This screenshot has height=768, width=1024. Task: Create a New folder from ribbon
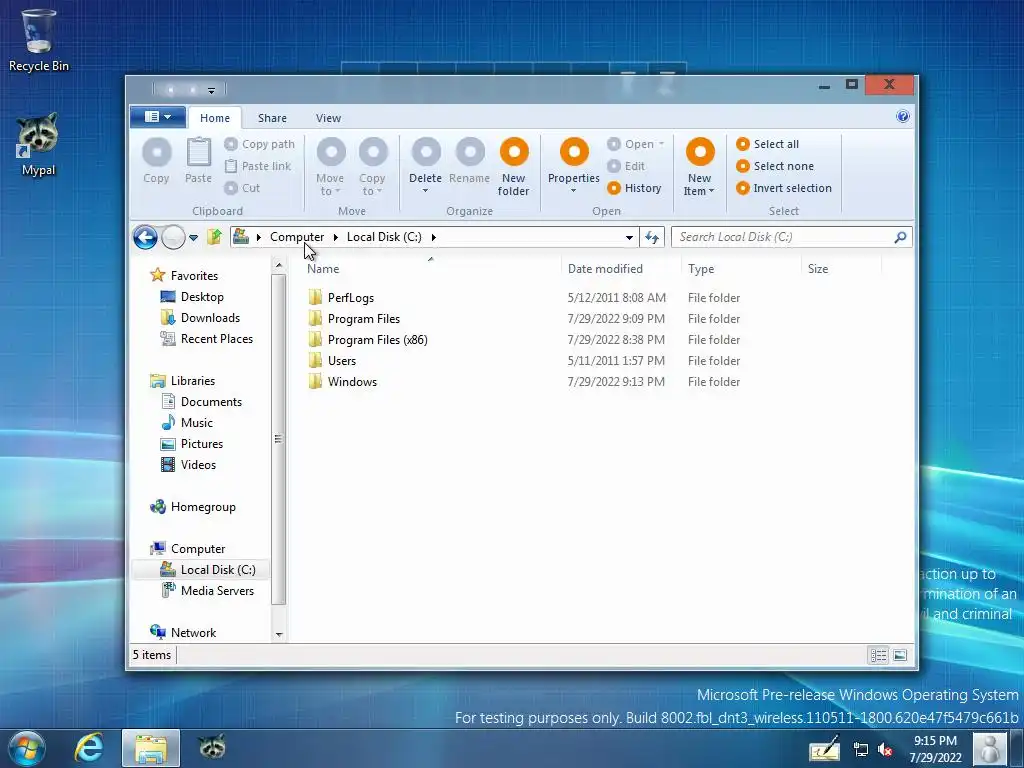coord(514,167)
